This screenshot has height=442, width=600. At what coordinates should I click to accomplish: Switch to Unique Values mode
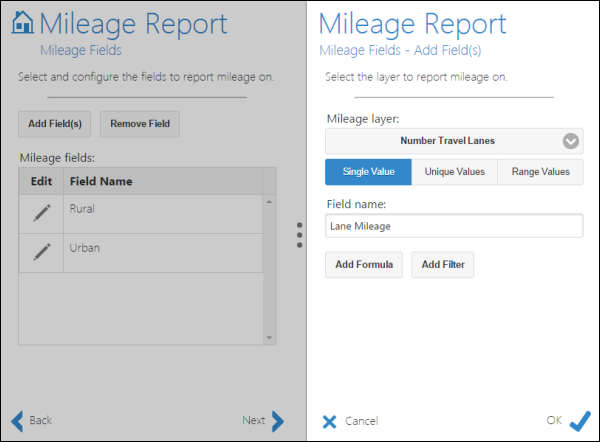[454, 172]
